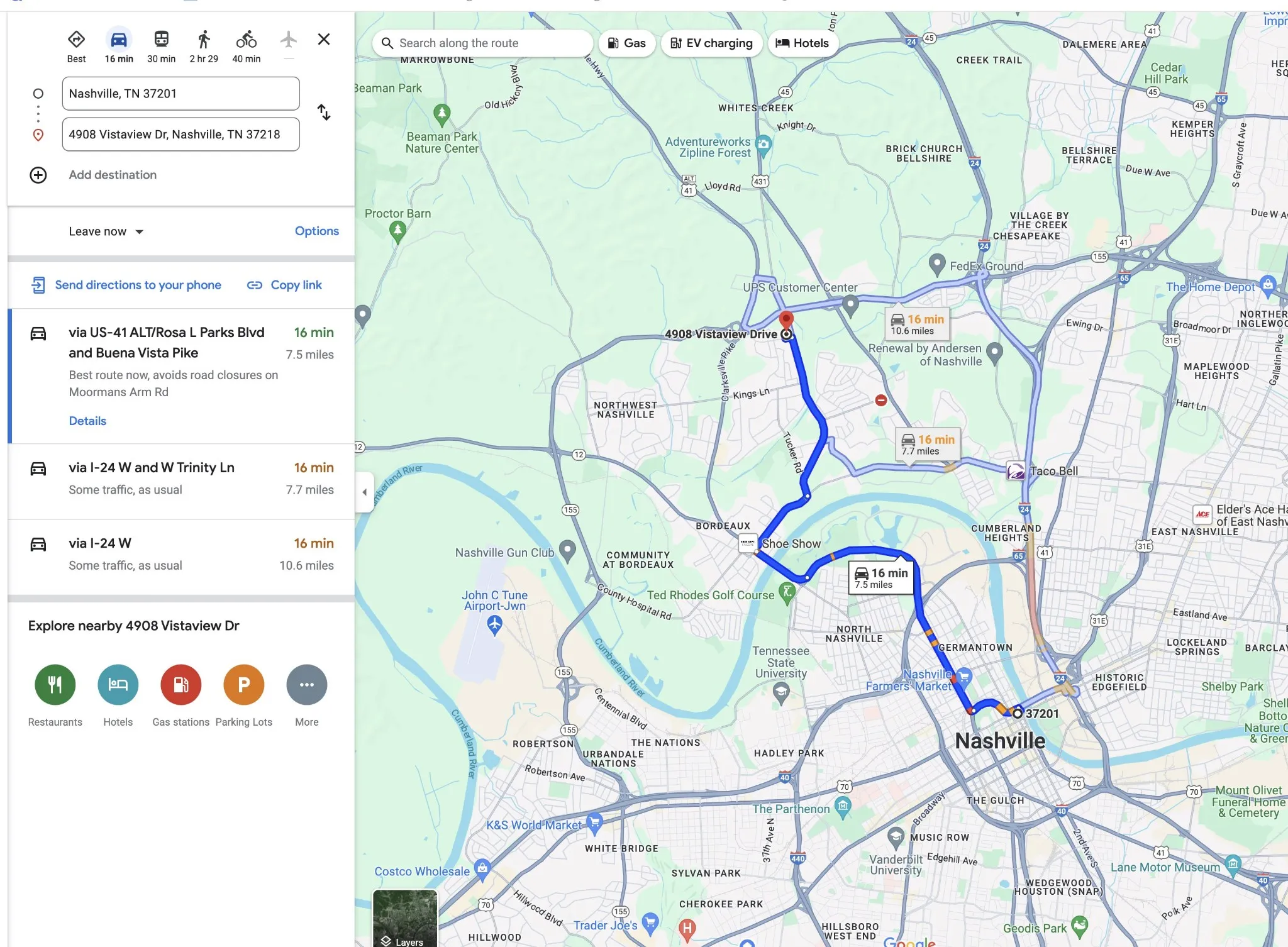Select the walking travel mode icon
1288x947 pixels.
[x=204, y=40]
